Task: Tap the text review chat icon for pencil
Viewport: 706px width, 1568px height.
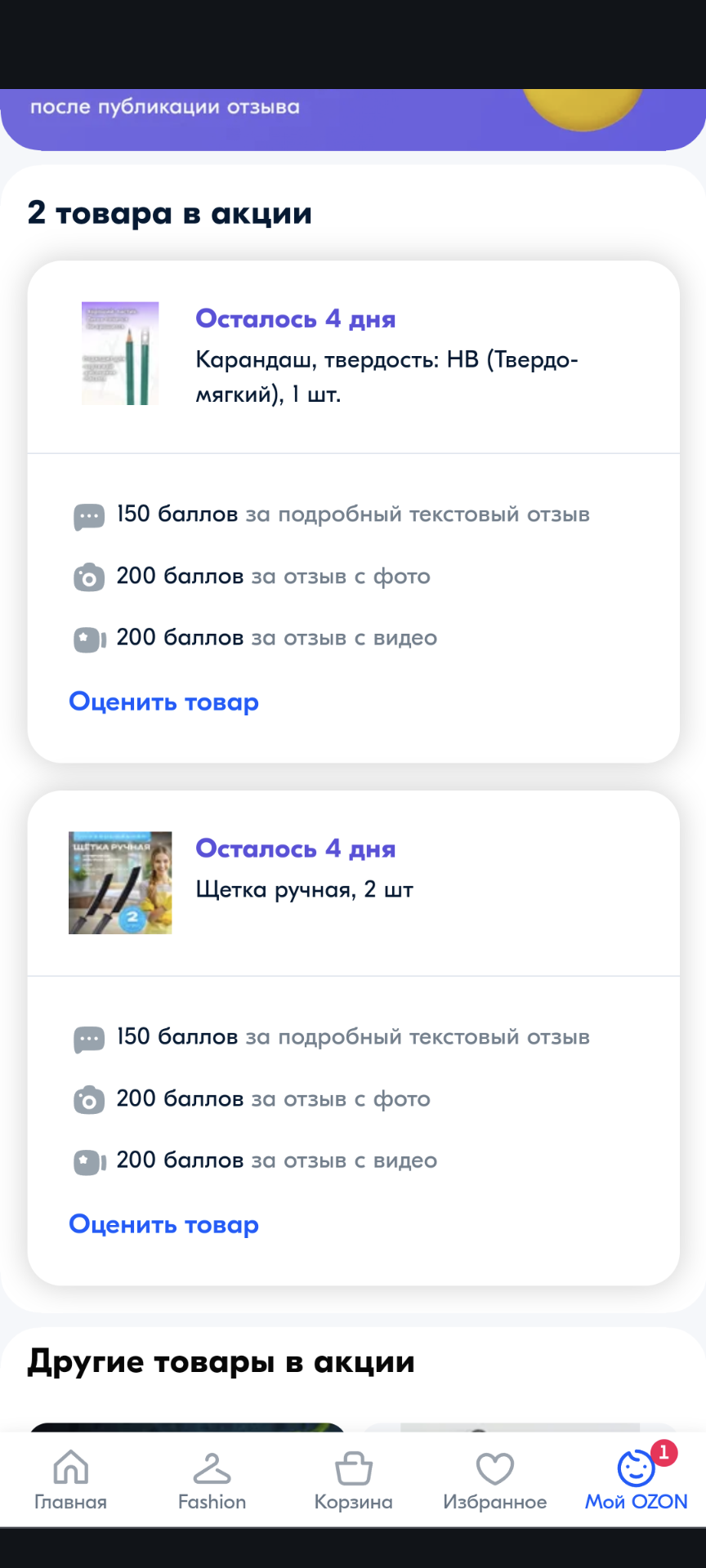Action: 89,517
